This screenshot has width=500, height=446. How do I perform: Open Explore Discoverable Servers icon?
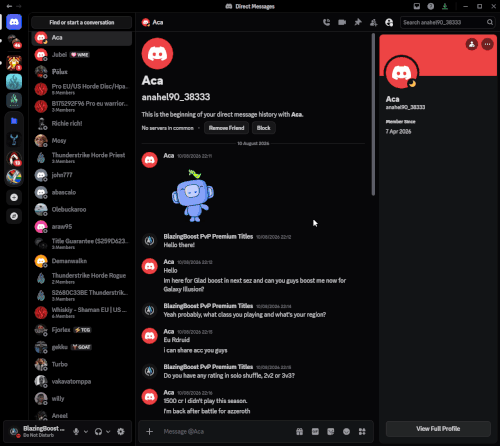tap(14, 216)
